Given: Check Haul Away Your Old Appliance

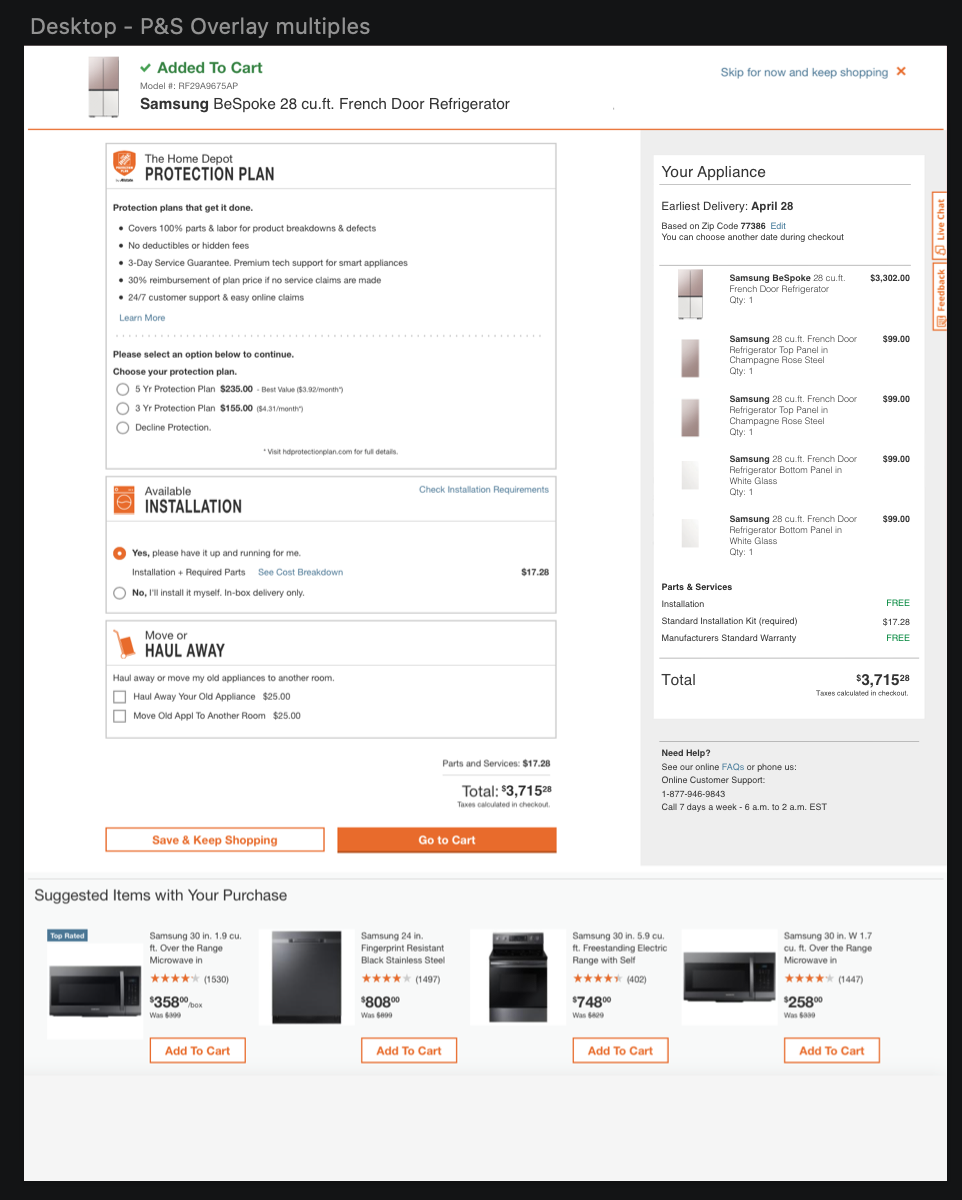Looking at the screenshot, I should click(x=120, y=696).
